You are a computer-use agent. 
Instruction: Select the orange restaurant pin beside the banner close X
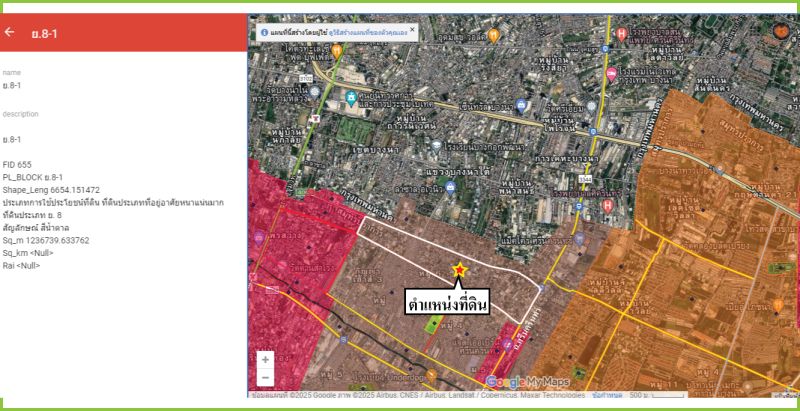click(x=493, y=36)
